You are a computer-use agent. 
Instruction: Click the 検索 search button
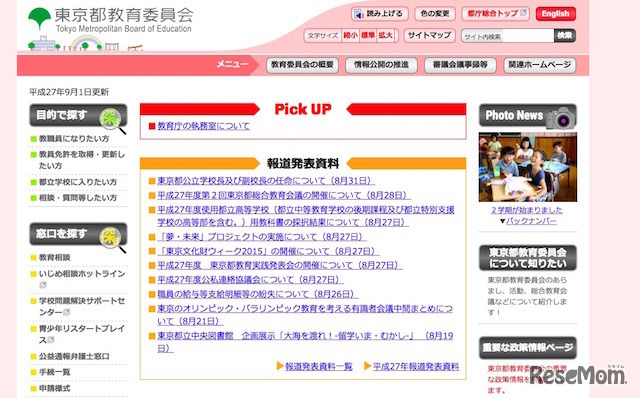tap(565, 36)
